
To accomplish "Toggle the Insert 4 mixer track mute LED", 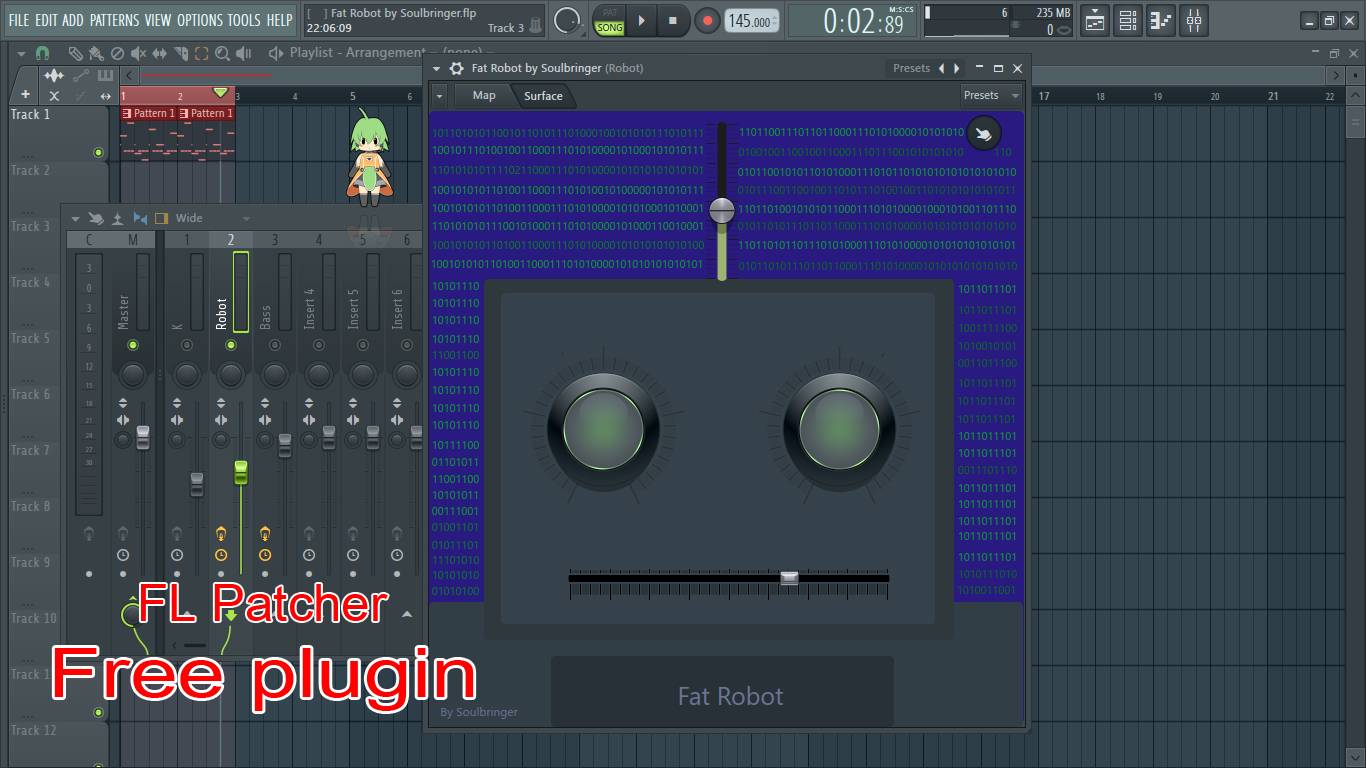I will (319, 345).
